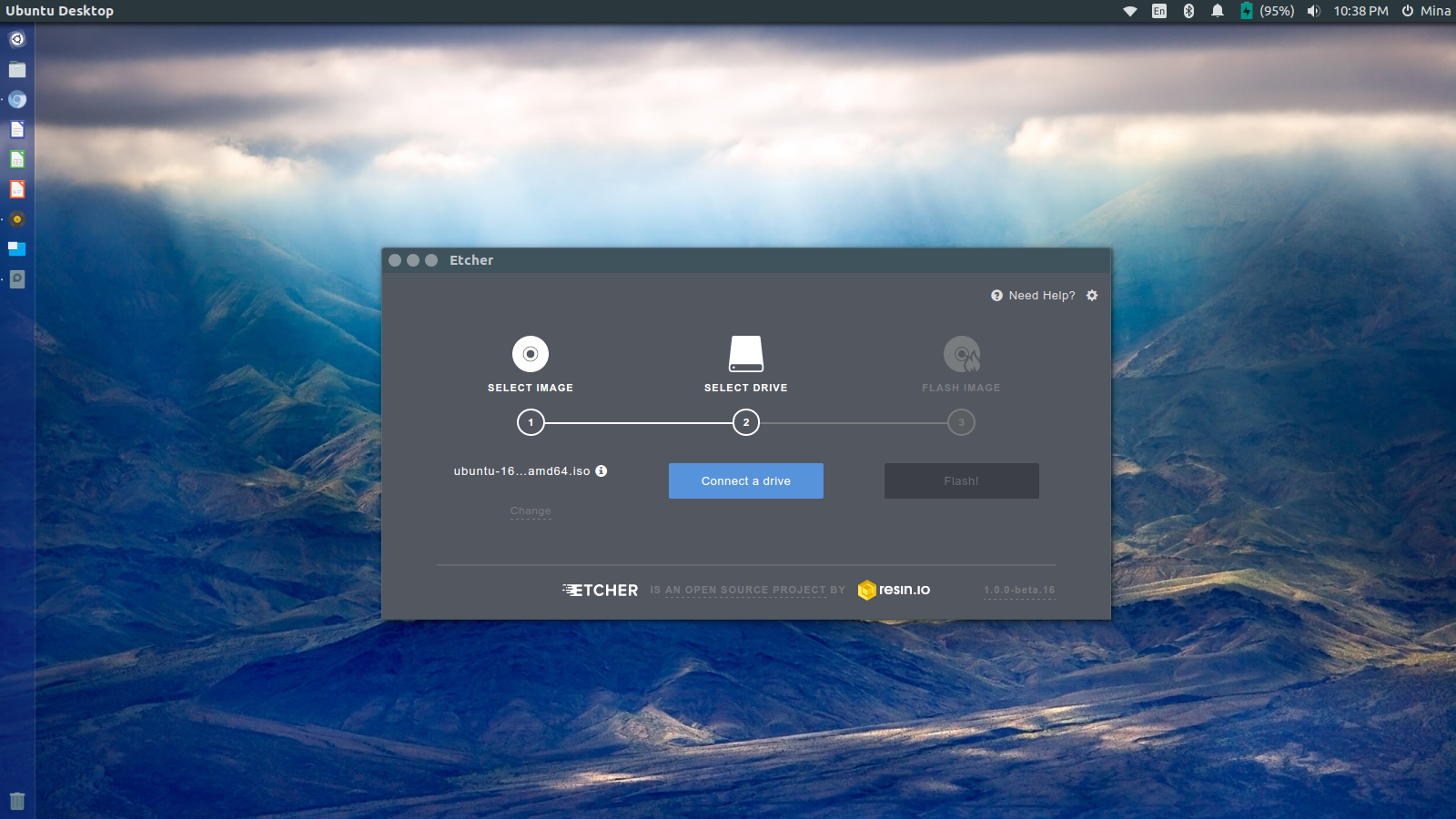This screenshot has width=1456, height=819.
Task: Open Ubuntu Dash from launcher
Action: [x=17, y=39]
